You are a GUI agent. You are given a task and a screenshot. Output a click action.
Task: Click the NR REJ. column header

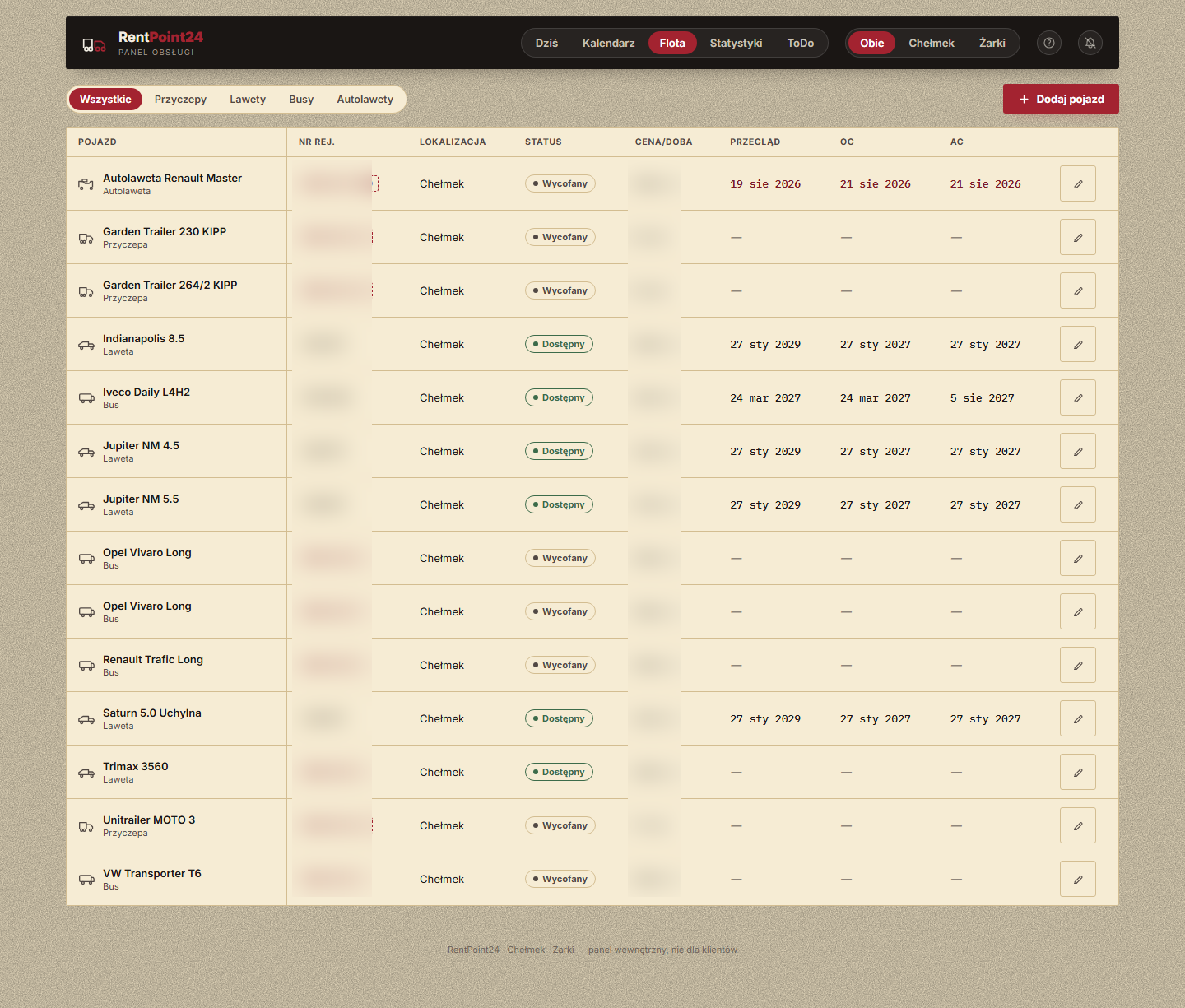tap(317, 142)
